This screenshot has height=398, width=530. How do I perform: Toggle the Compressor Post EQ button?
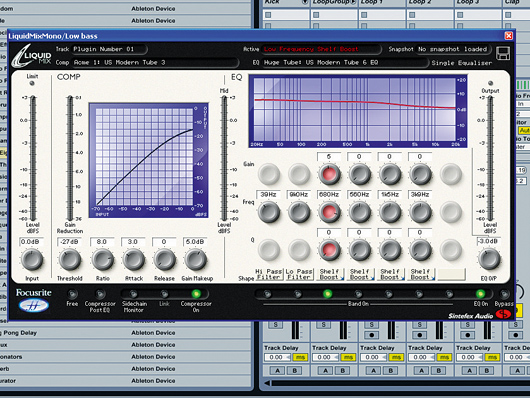(x=100, y=294)
